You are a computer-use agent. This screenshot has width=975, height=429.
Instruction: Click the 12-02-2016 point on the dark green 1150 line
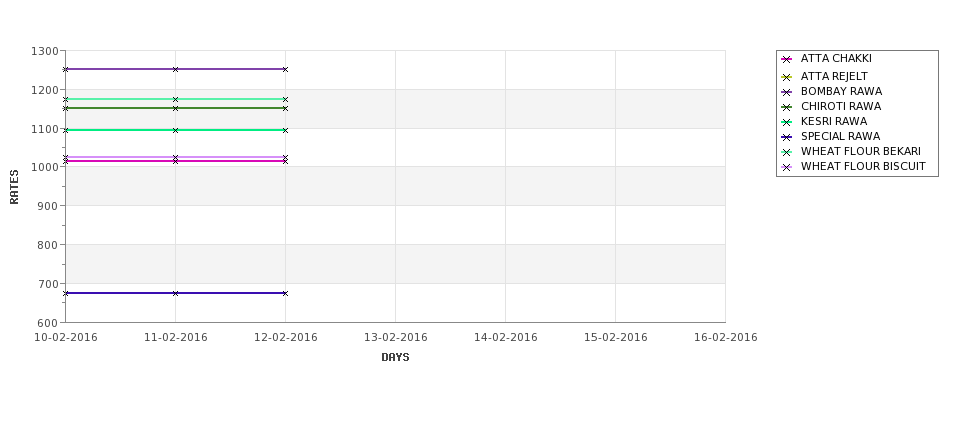(285, 108)
